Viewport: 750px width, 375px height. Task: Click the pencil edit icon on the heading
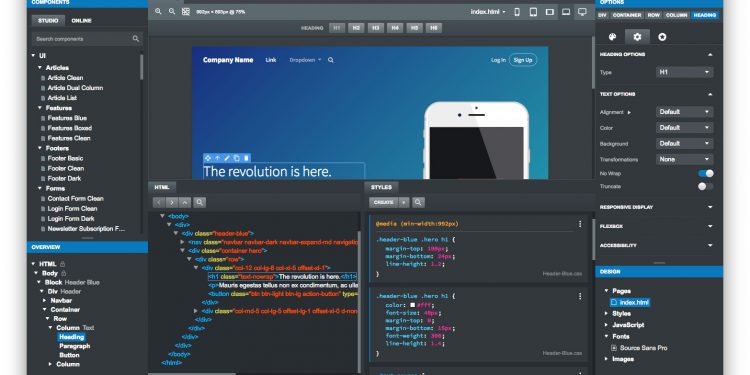[227, 158]
